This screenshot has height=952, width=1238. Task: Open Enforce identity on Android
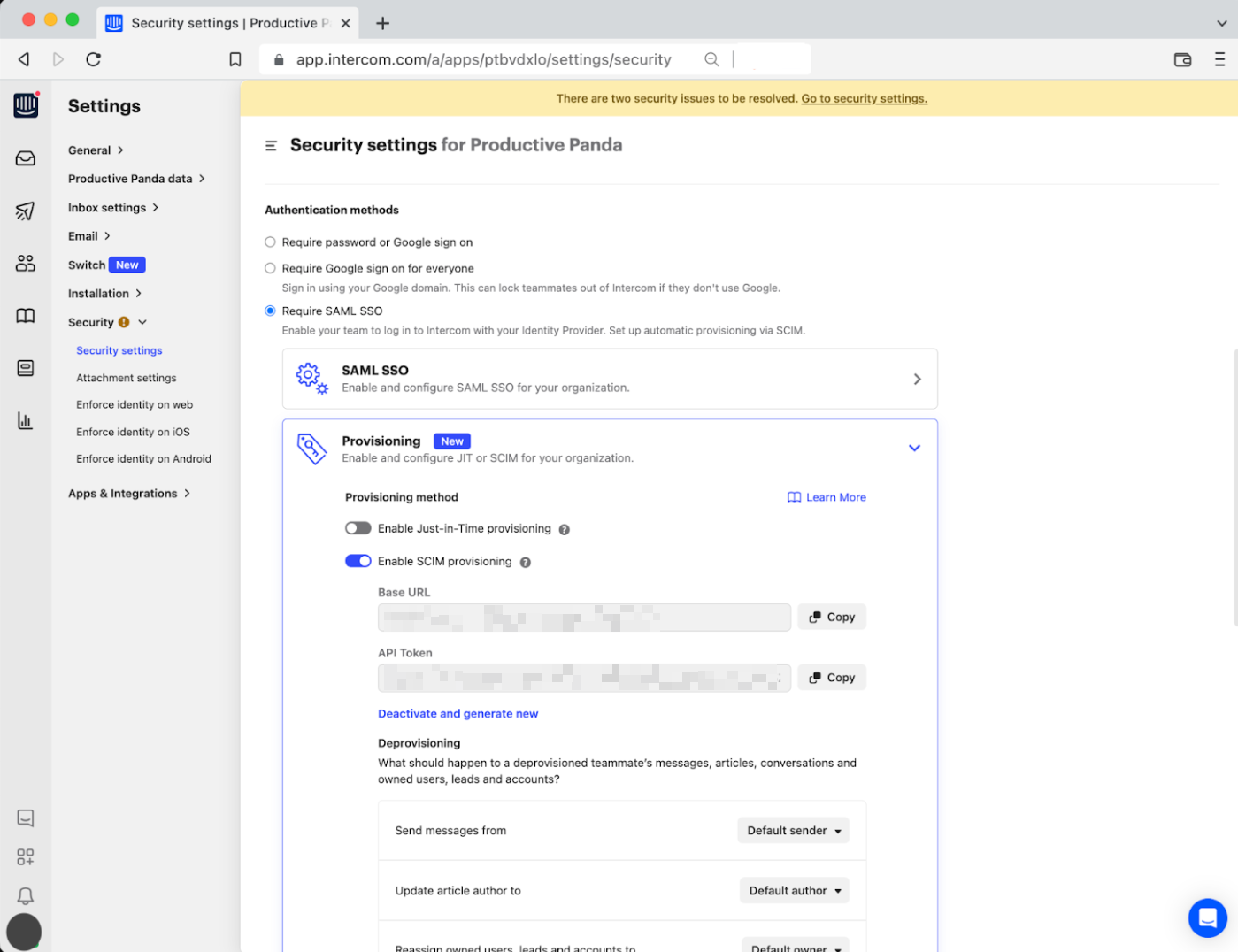(x=143, y=458)
